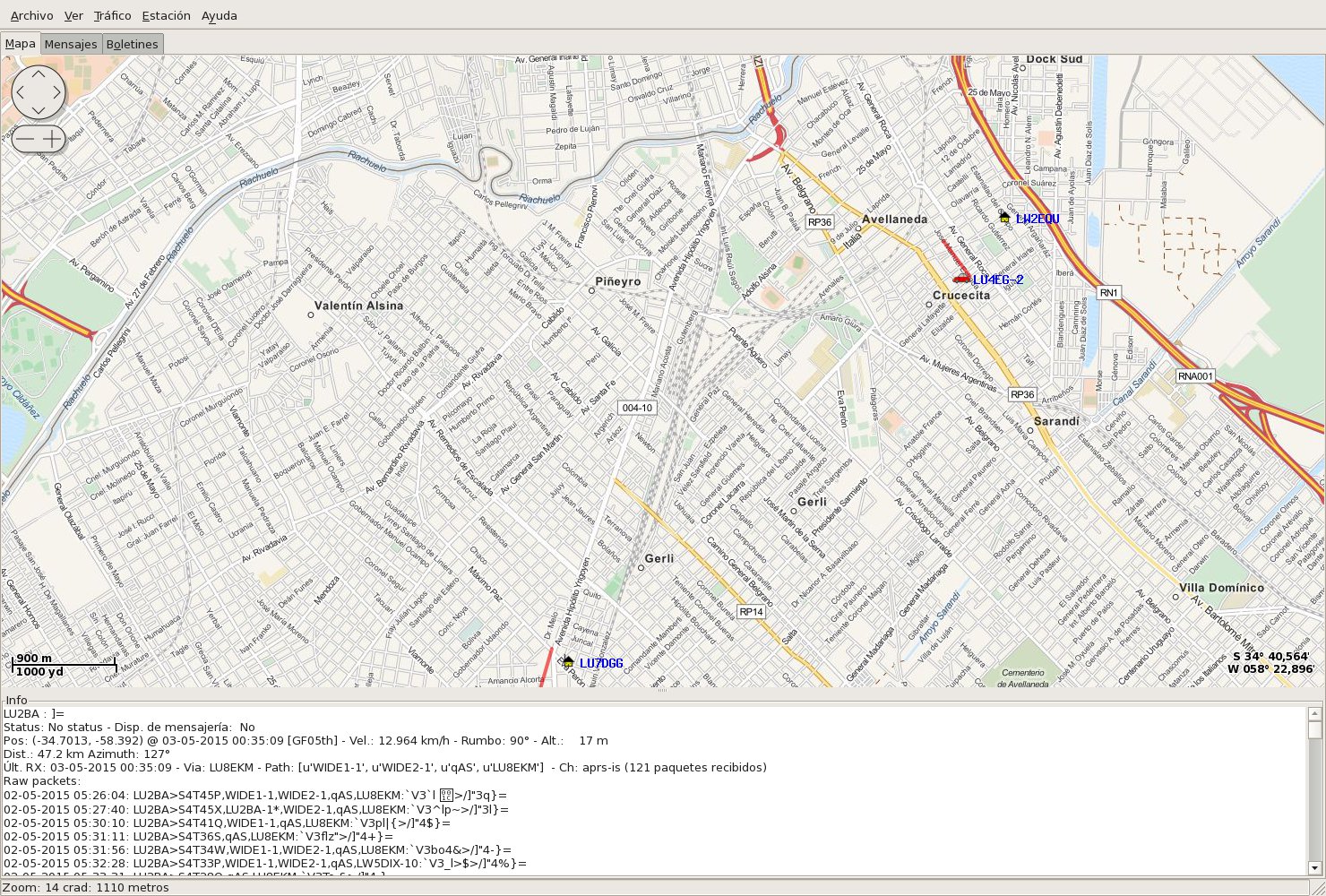
Task: Select the LW2EQU house station icon
Action: [1004, 218]
